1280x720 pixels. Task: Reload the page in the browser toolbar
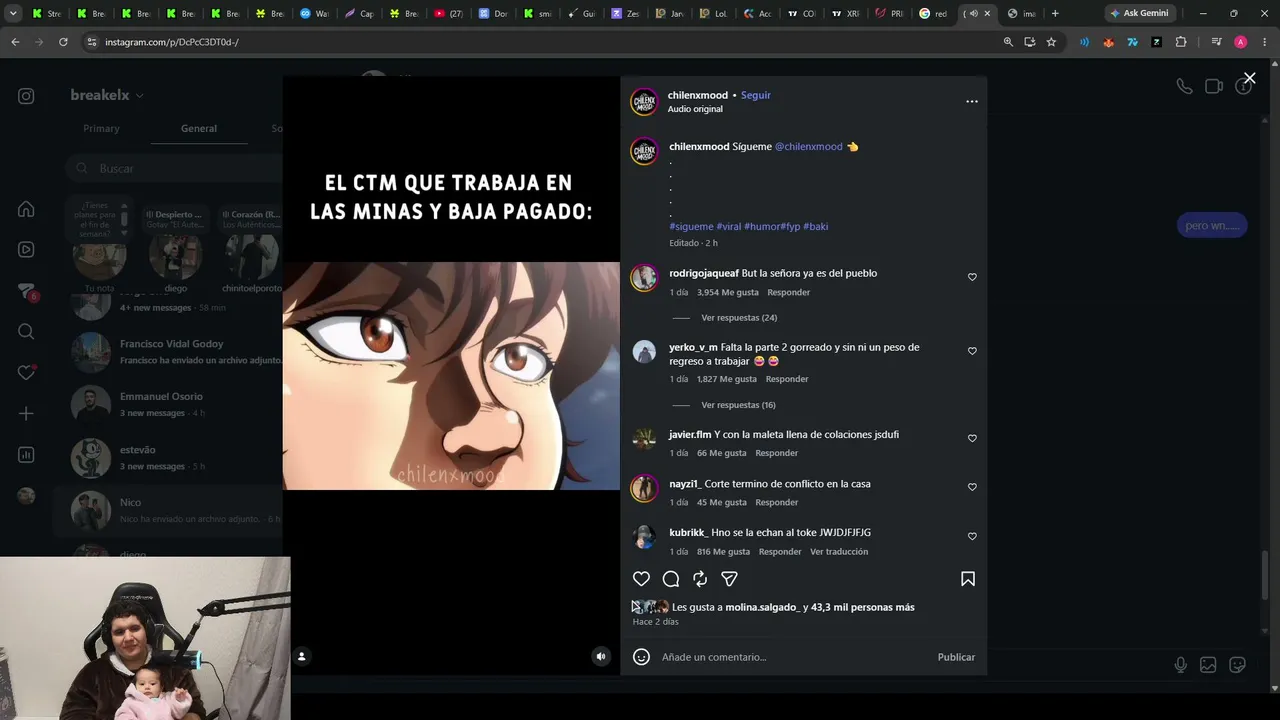click(x=63, y=42)
